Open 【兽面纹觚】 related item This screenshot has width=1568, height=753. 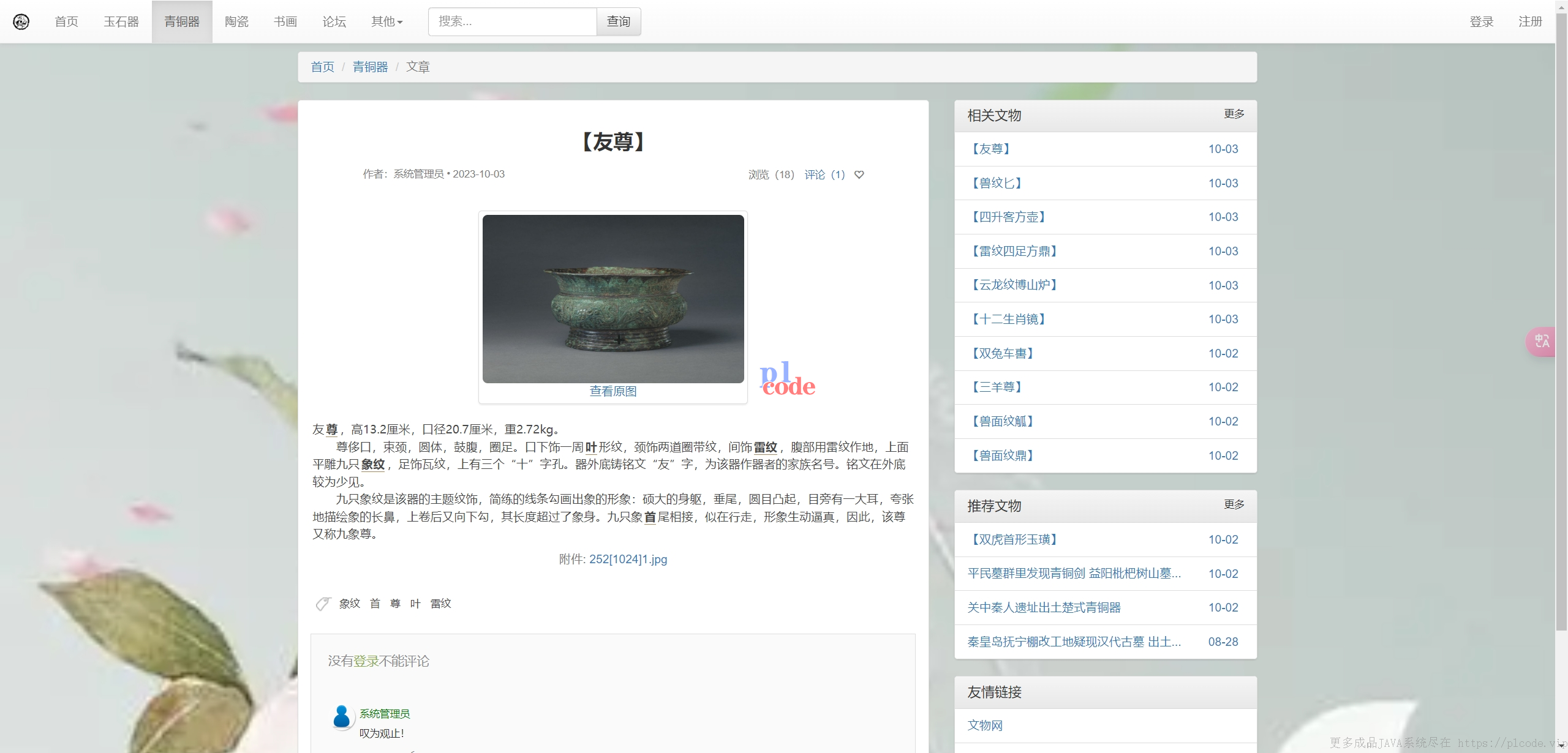(x=1003, y=421)
